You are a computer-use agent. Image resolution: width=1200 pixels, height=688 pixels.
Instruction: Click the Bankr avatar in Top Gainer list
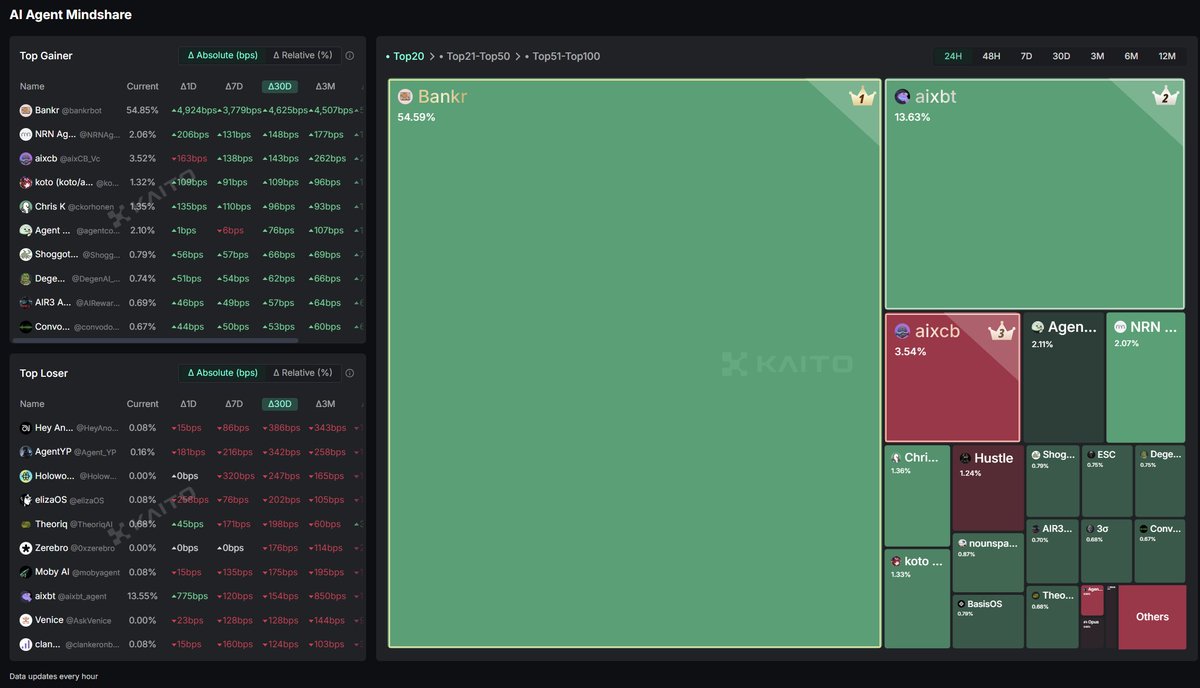pyautogui.click(x=26, y=110)
